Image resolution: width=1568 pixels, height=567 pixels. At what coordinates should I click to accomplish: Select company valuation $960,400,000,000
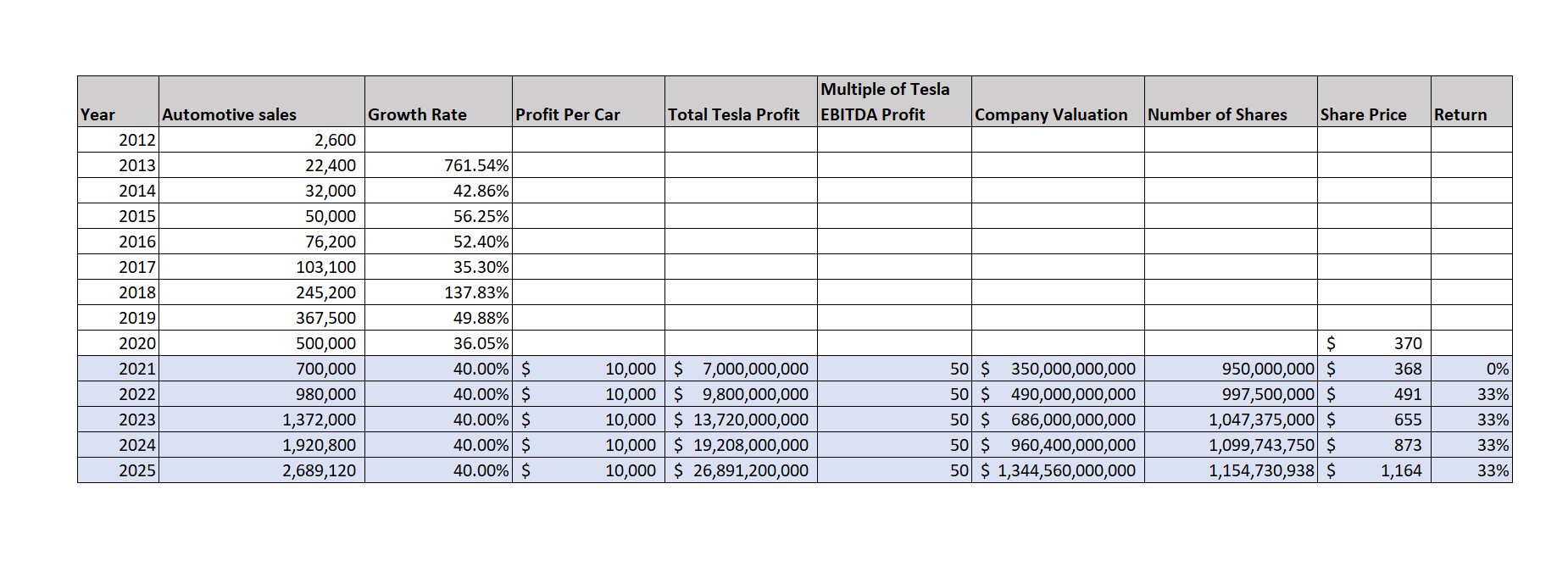click(x=1058, y=445)
